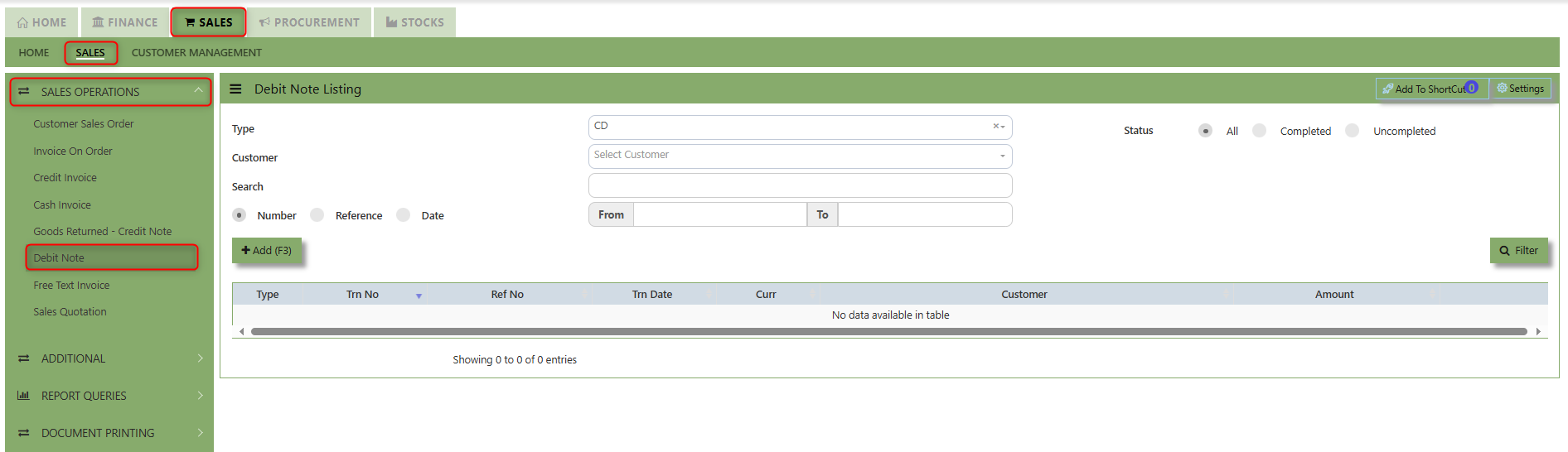Viewport: 1568px width, 452px height.
Task: Switch to the FINANCE module tab
Action: (x=124, y=22)
